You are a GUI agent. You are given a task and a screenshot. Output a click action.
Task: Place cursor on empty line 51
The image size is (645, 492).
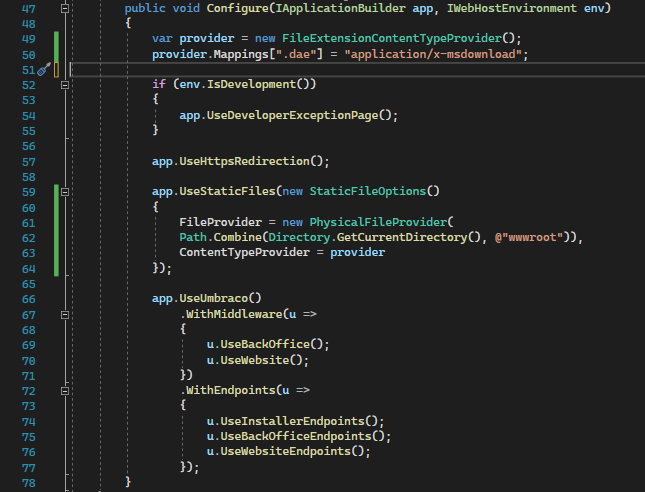tap(357, 70)
